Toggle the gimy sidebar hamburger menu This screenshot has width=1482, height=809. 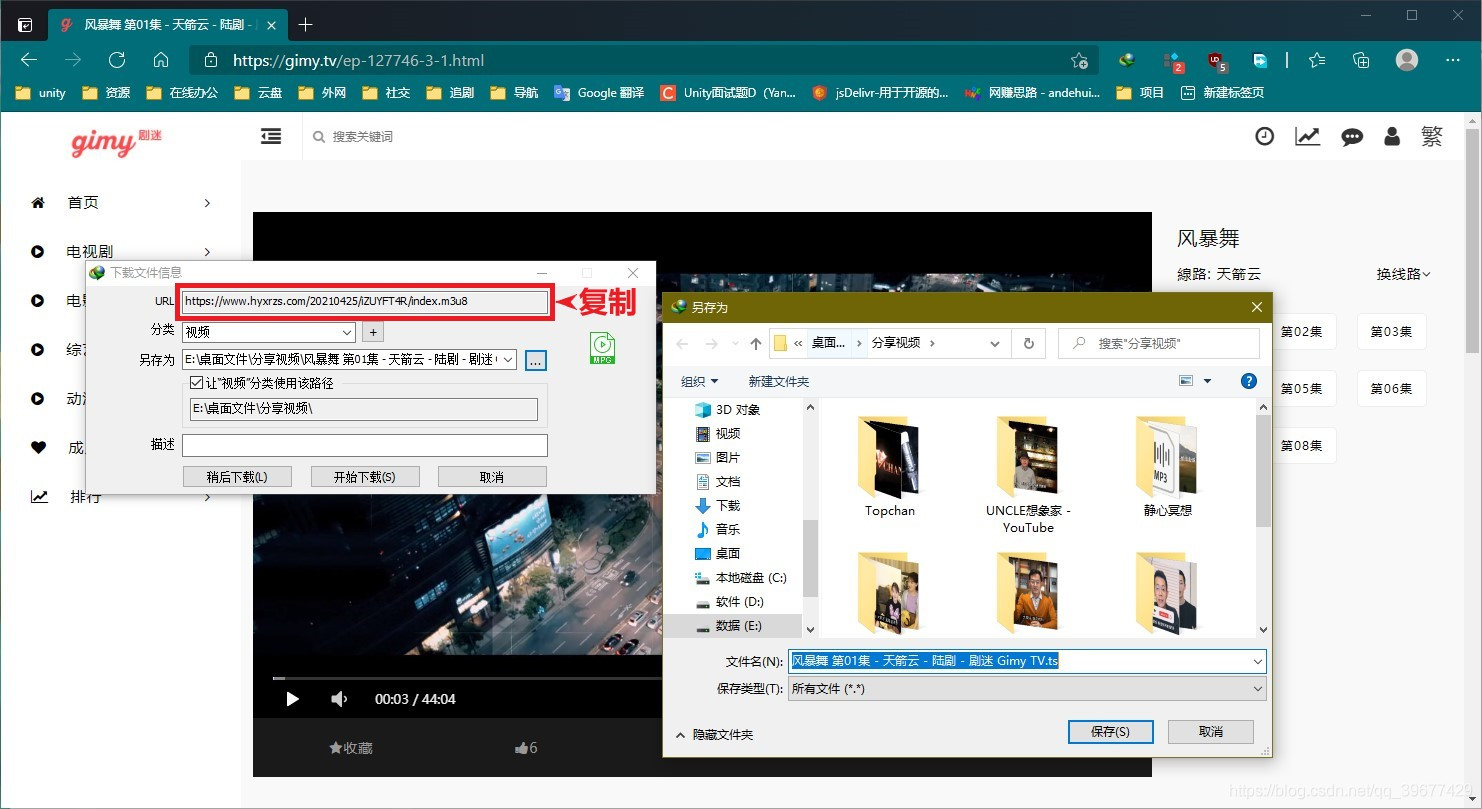[x=271, y=136]
